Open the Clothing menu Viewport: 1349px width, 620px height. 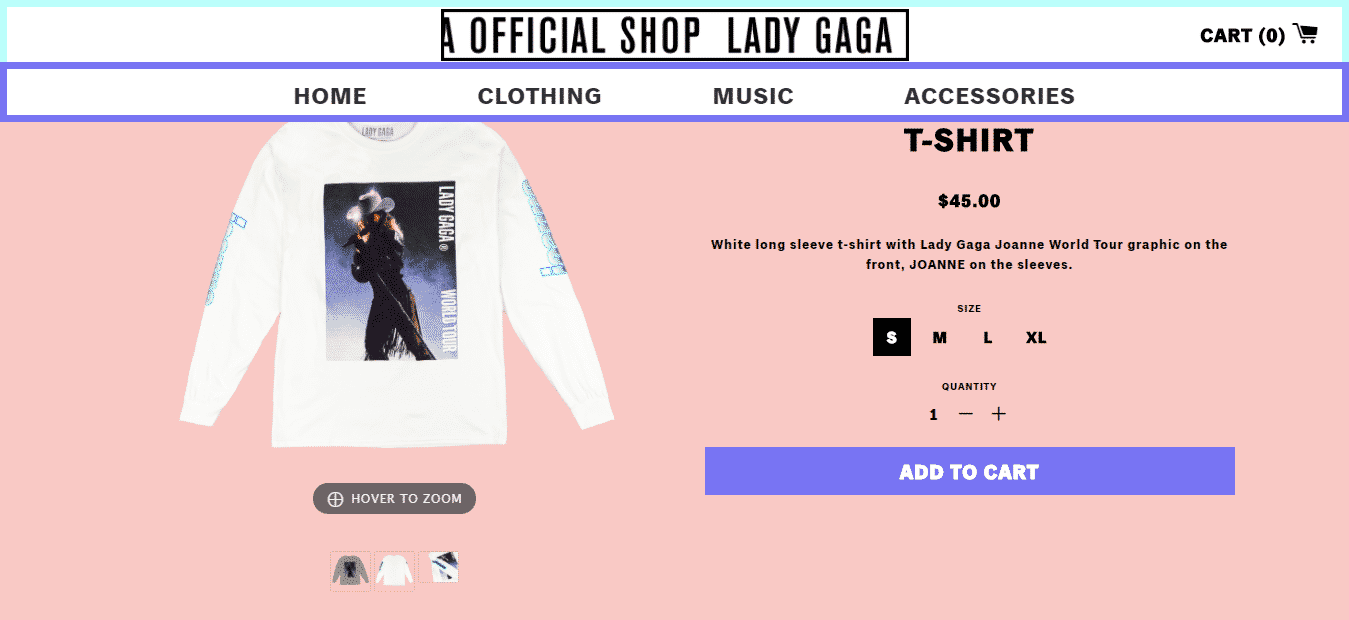tap(539, 96)
